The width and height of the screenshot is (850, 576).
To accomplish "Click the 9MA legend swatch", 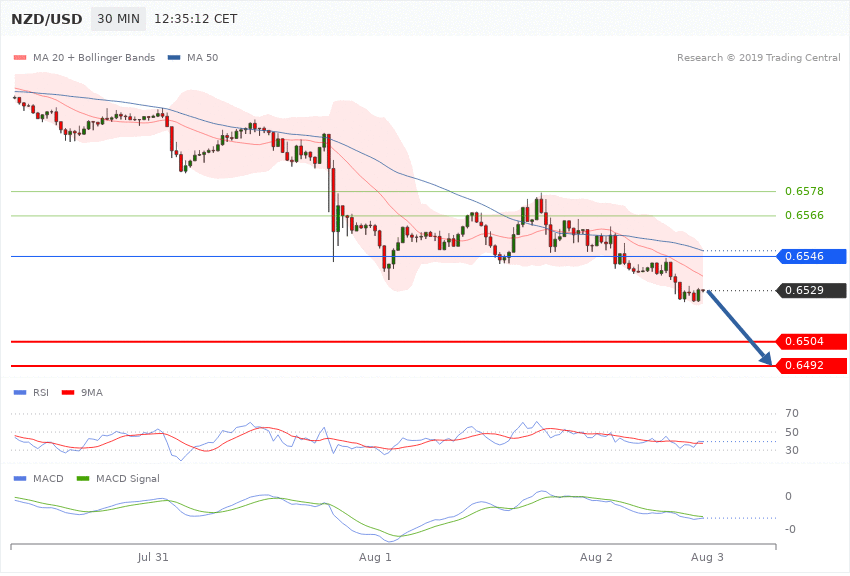I will coord(68,392).
